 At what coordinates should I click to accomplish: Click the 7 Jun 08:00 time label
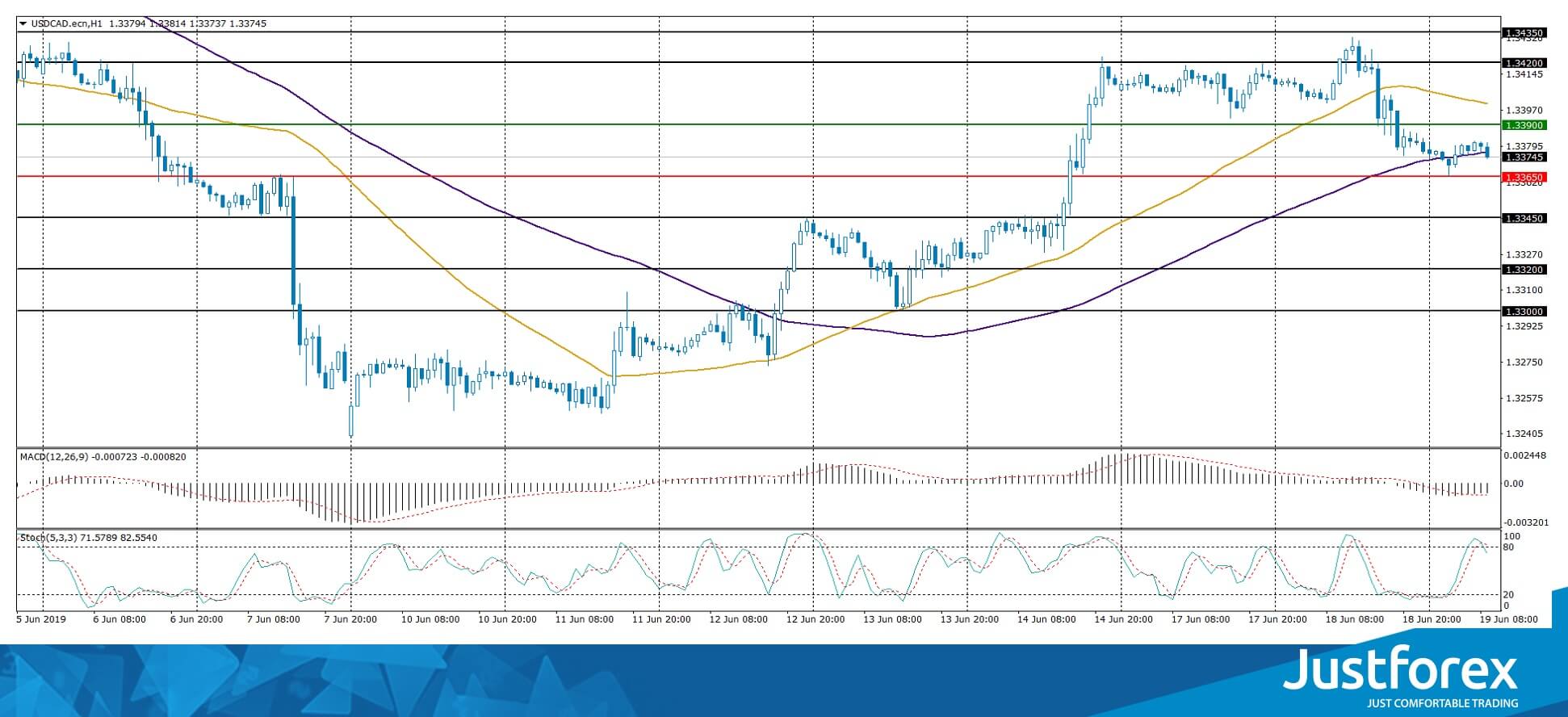click(x=274, y=620)
